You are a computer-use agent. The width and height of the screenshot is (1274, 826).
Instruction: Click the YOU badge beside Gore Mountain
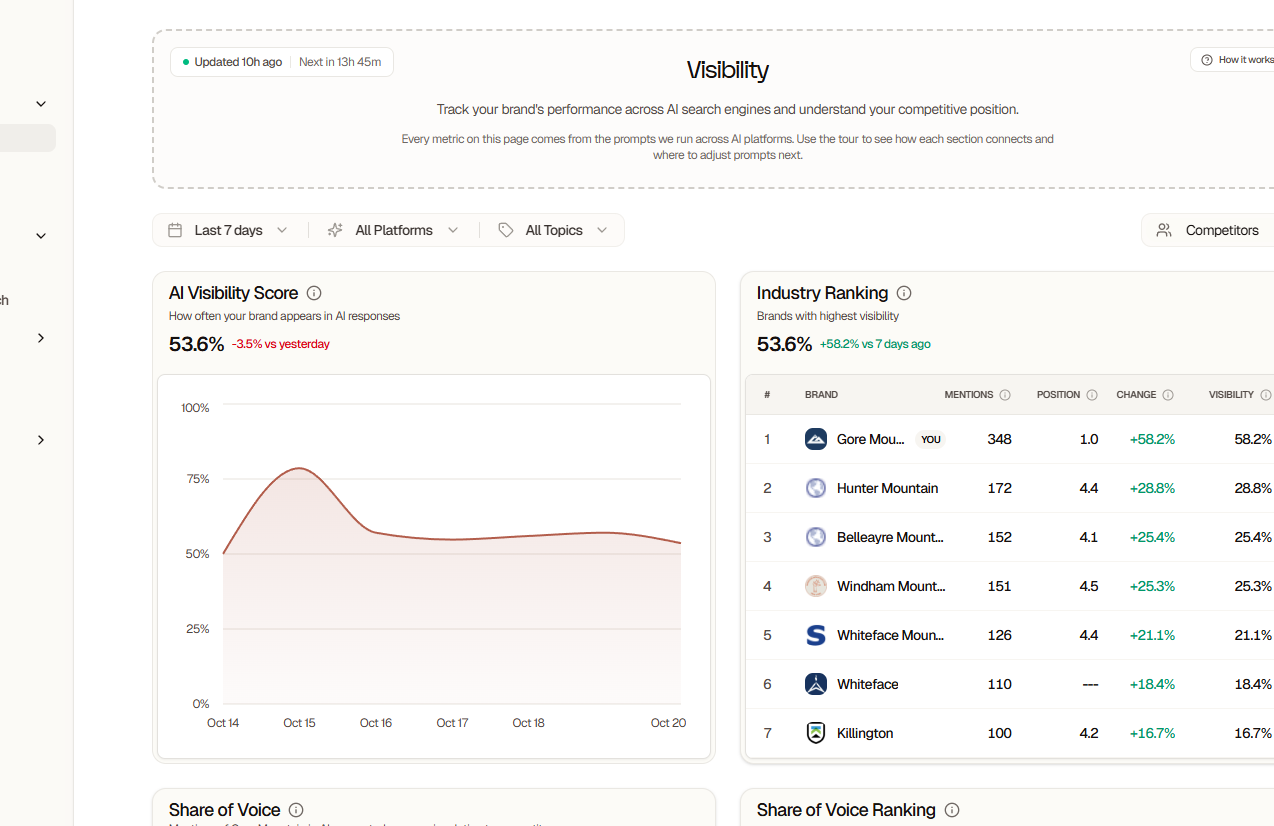tap(930, 439)
